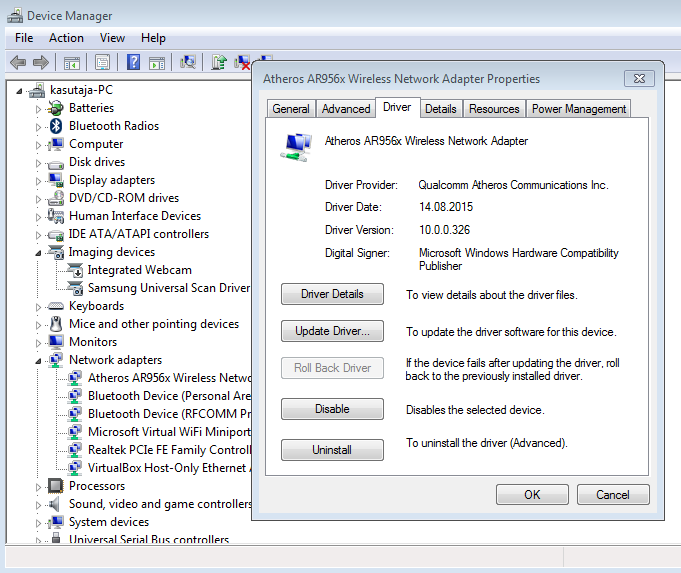The height and width of the screenshot is (573, 681).
Task: Select Atheros AR956x Wireless adapter in tree
Action: (169, 378)
